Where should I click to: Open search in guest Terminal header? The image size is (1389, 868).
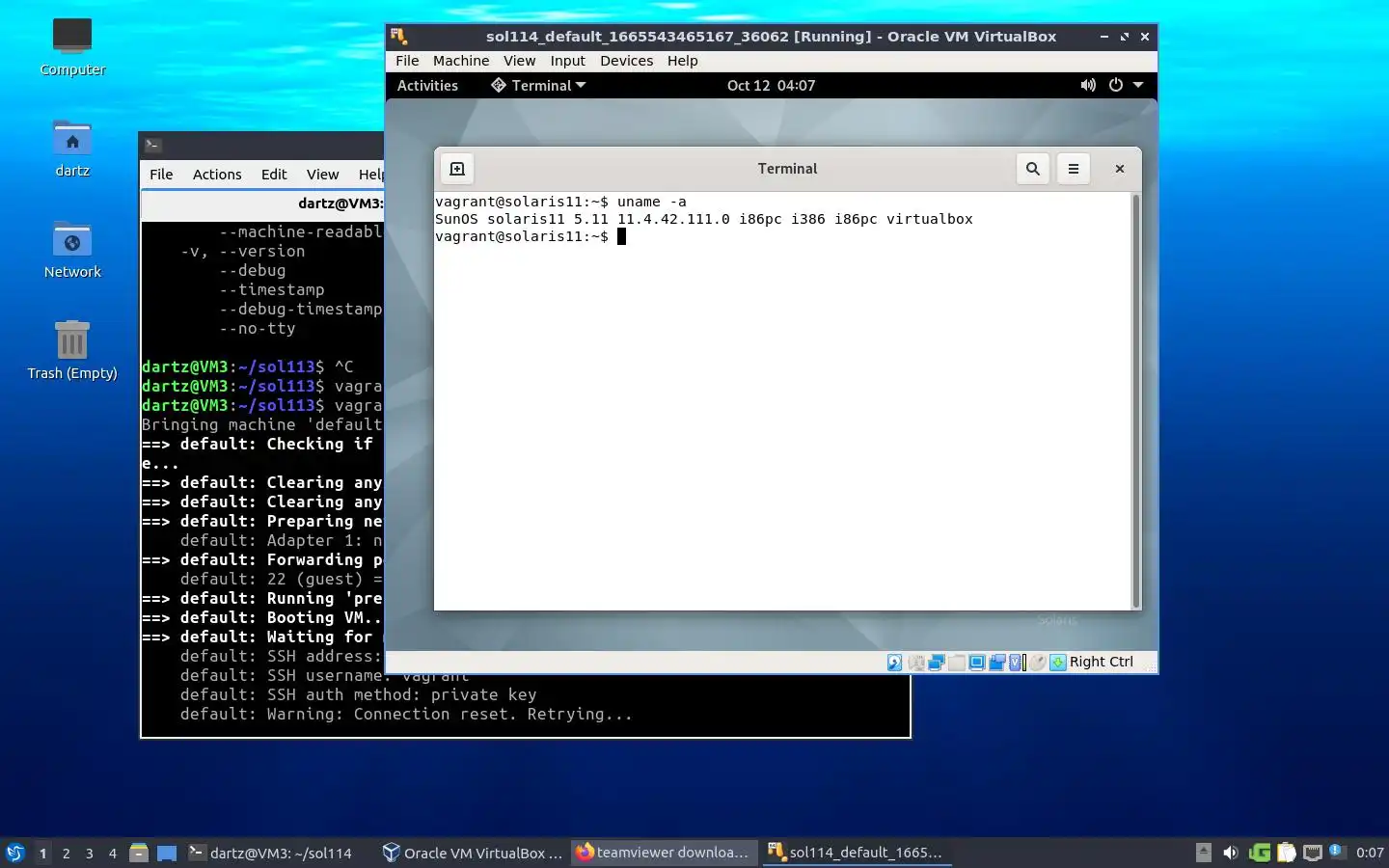point(1033,169)
